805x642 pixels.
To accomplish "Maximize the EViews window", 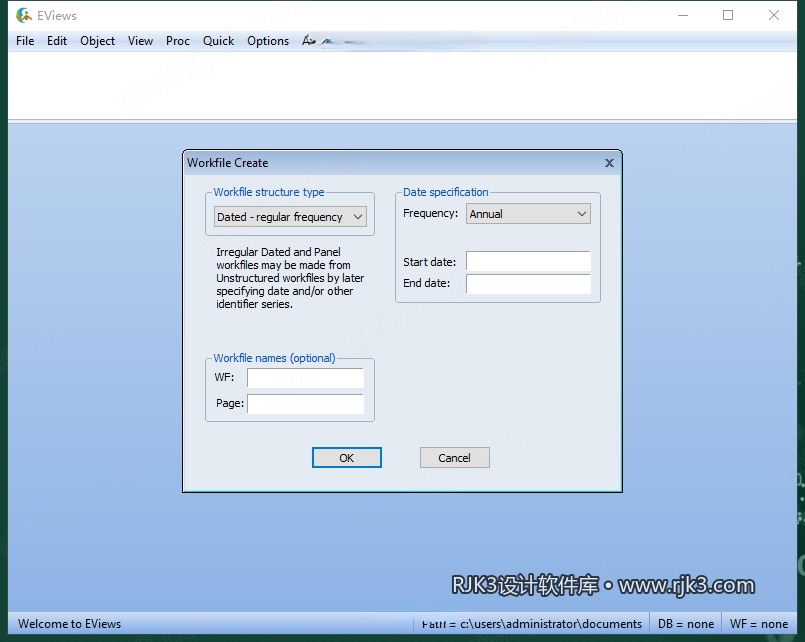I will [x=728, y=15].
